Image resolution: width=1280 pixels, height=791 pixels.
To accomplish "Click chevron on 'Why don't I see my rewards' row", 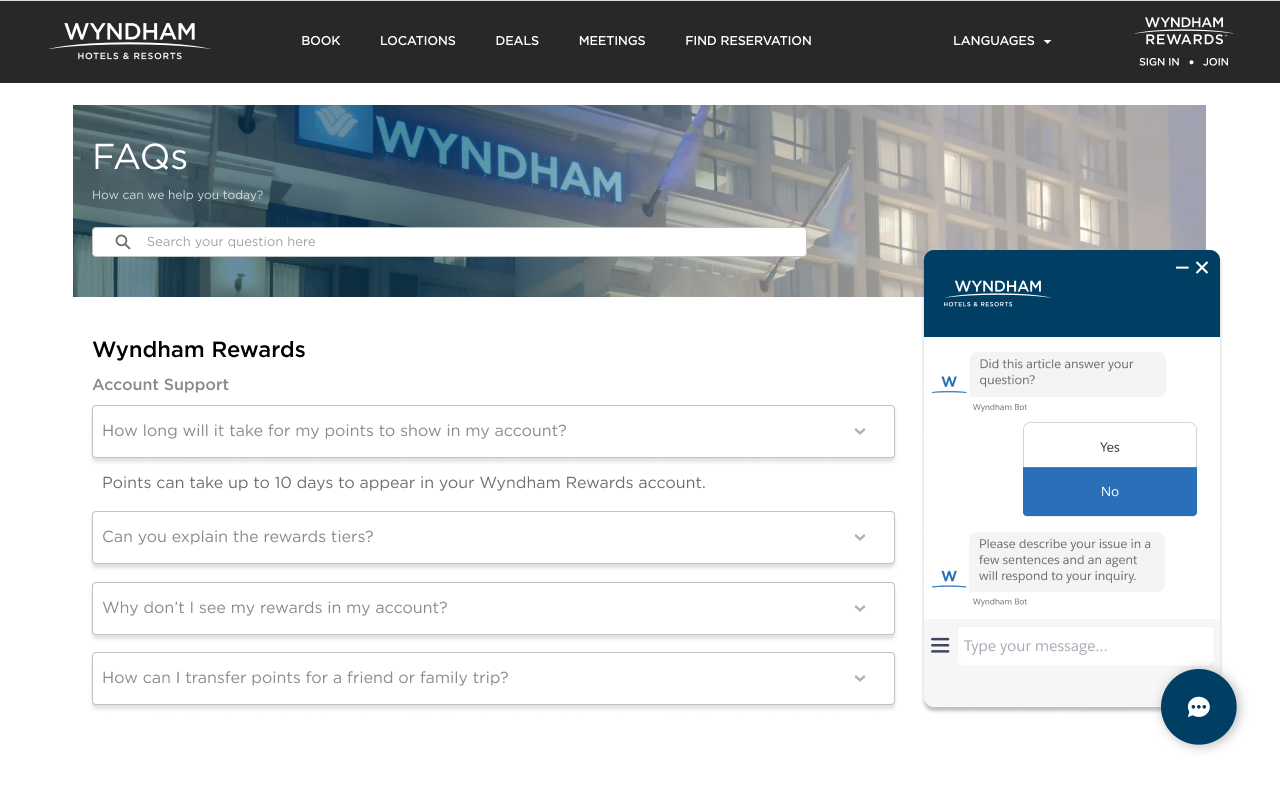I will pyautogui.click(x=860, y=609).
